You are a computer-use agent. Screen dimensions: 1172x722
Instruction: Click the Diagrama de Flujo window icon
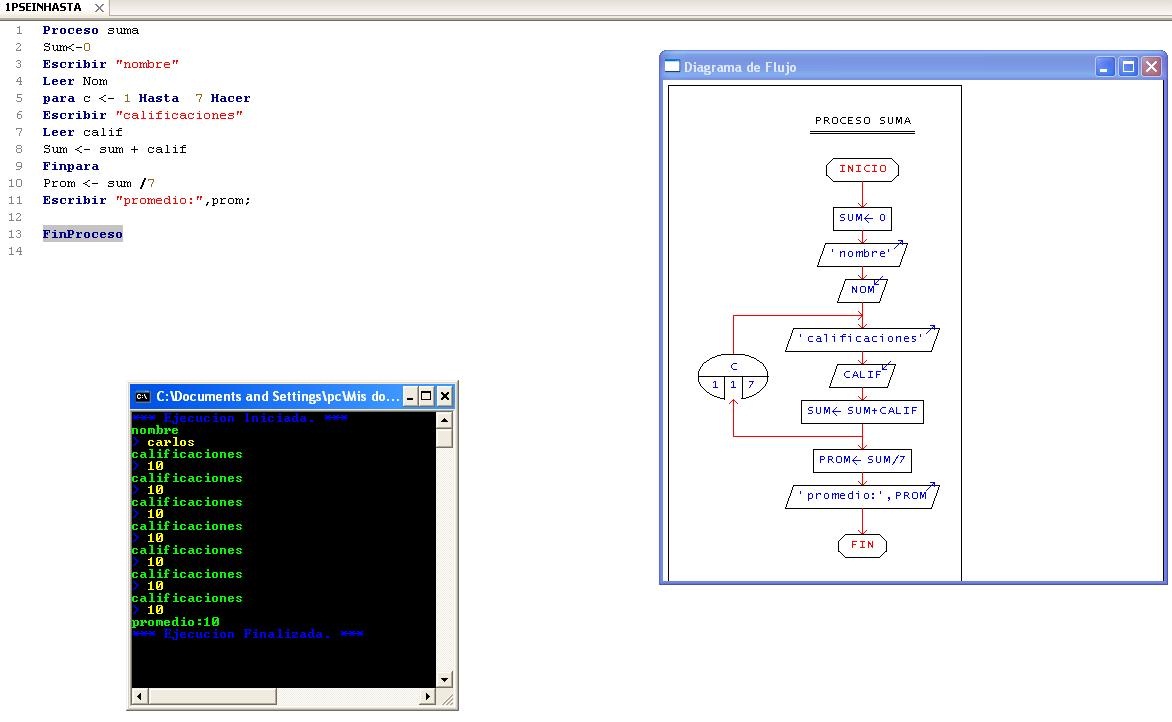pos(671,66)
